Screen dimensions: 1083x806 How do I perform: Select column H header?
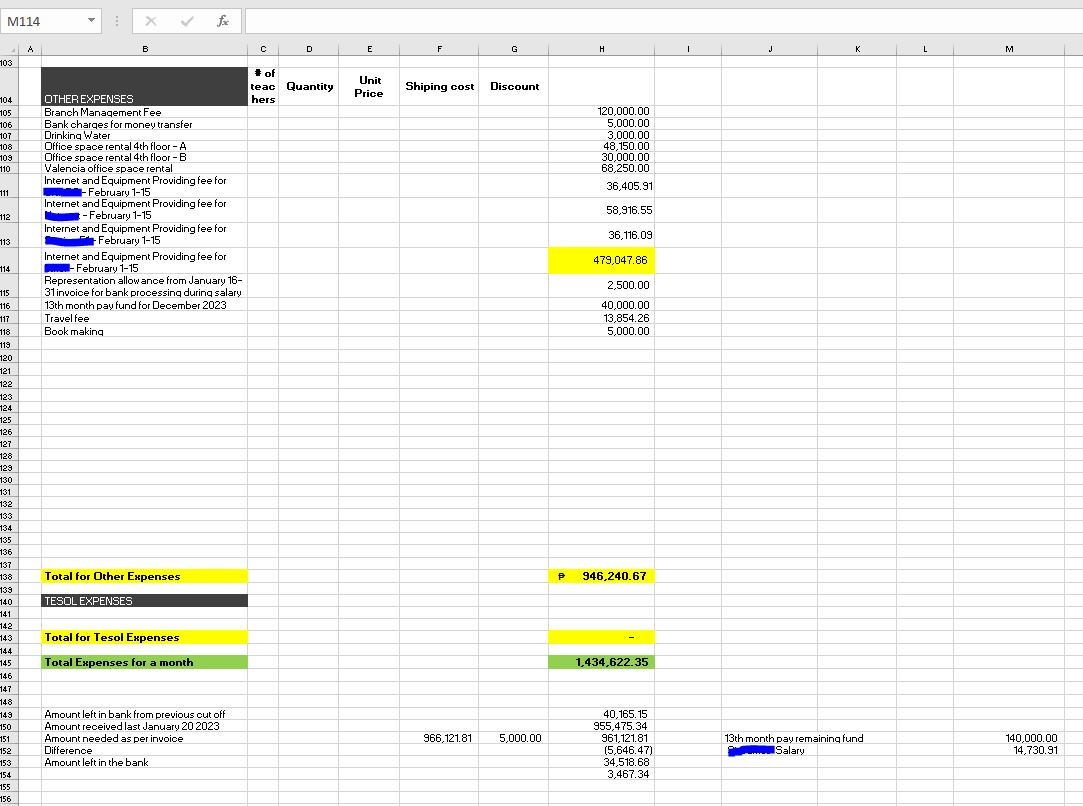tap(602, 49)
